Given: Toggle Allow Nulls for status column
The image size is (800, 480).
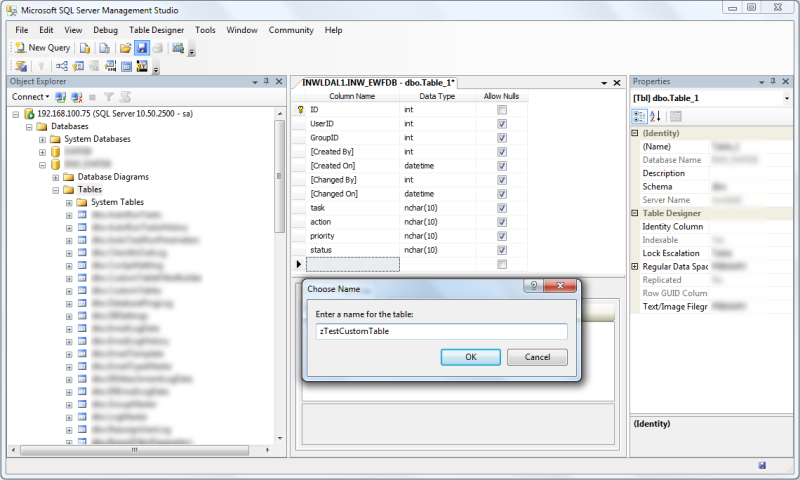Looking at the screenshot, I should coord(502,250).
